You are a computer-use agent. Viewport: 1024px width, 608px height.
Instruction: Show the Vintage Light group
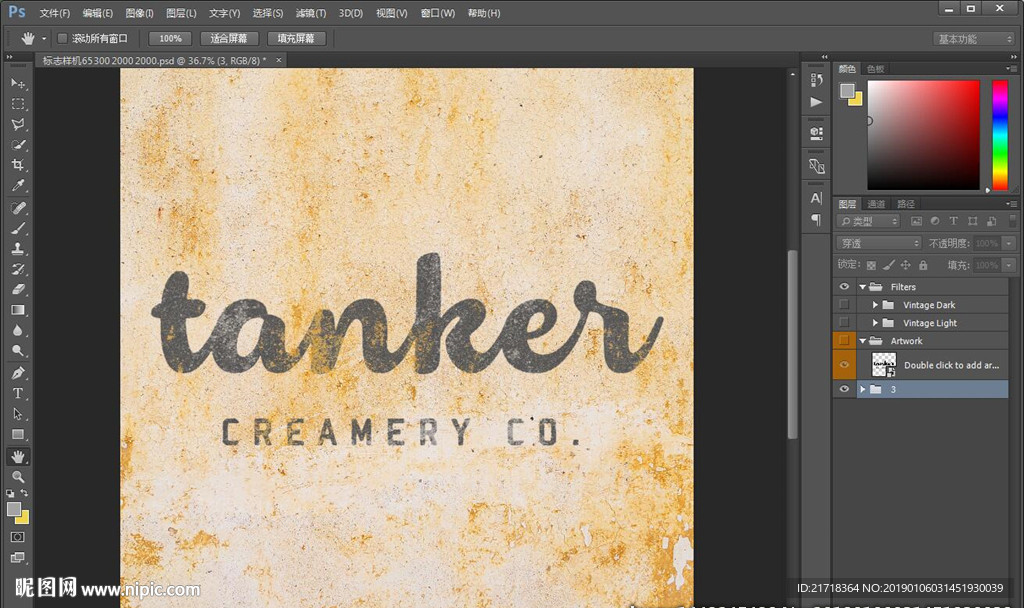click(x=844, y=323)
